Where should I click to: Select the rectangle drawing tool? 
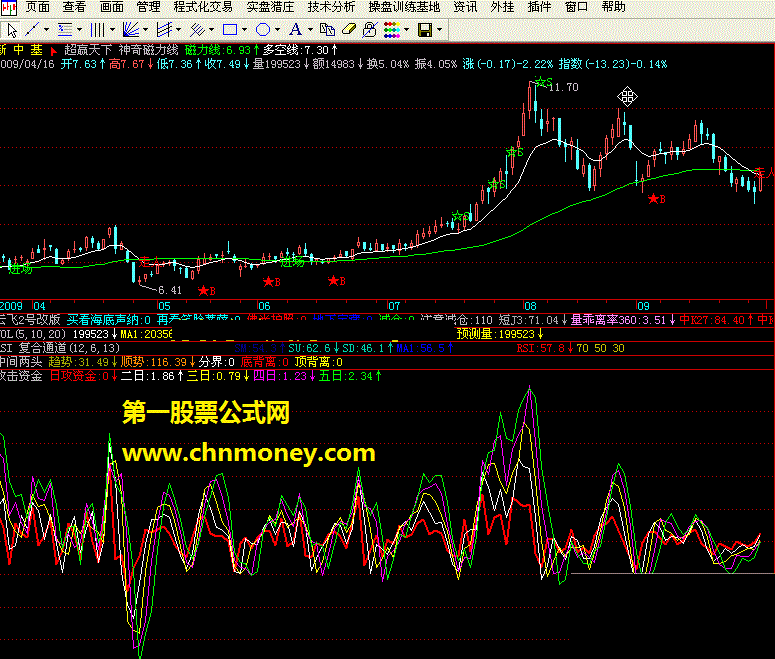click(230, 30)
